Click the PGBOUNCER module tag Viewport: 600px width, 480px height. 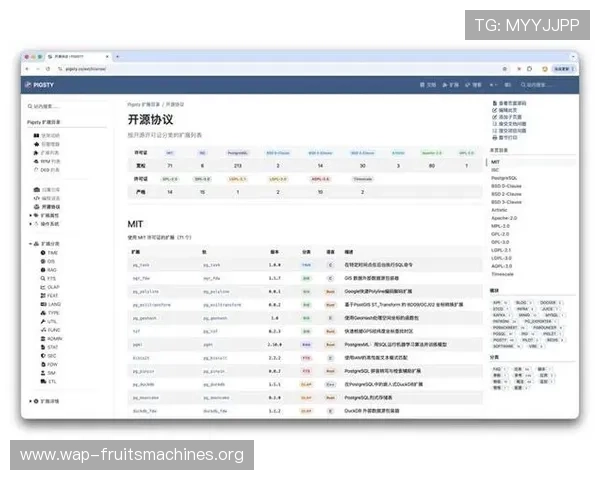point(547,328)
